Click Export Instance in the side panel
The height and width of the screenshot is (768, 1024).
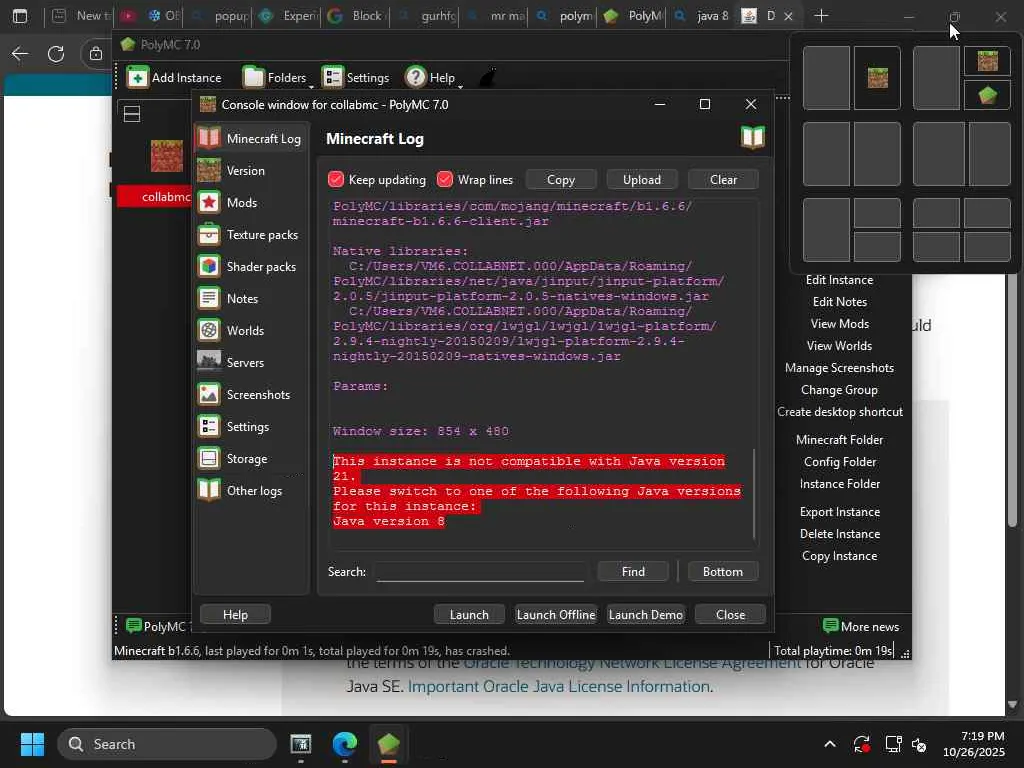tap(839, 512)
